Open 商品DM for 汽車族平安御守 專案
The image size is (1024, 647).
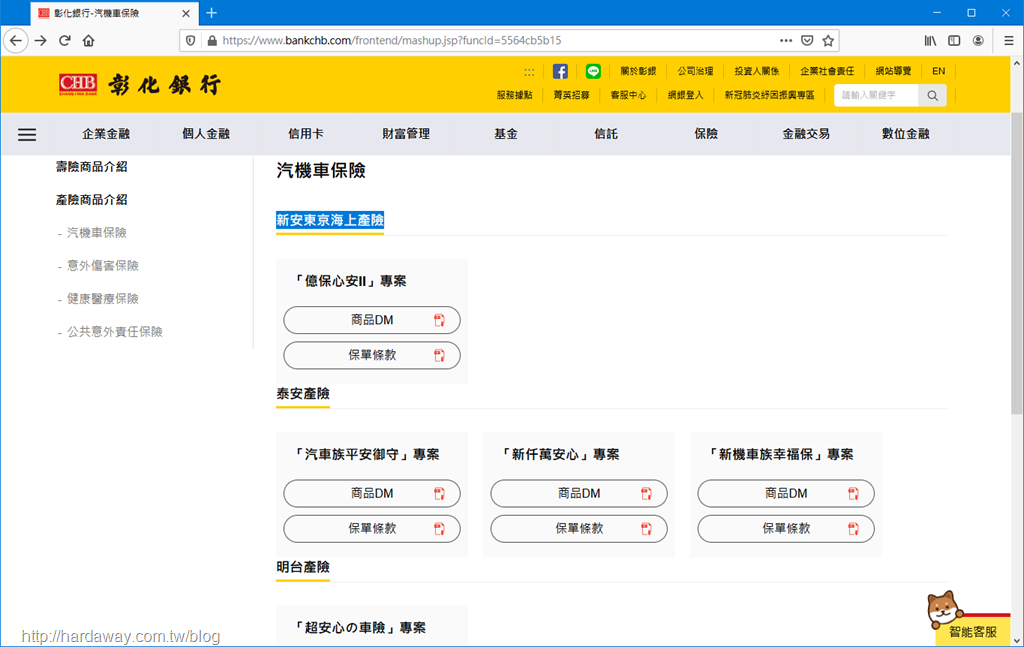coord(372,494)
